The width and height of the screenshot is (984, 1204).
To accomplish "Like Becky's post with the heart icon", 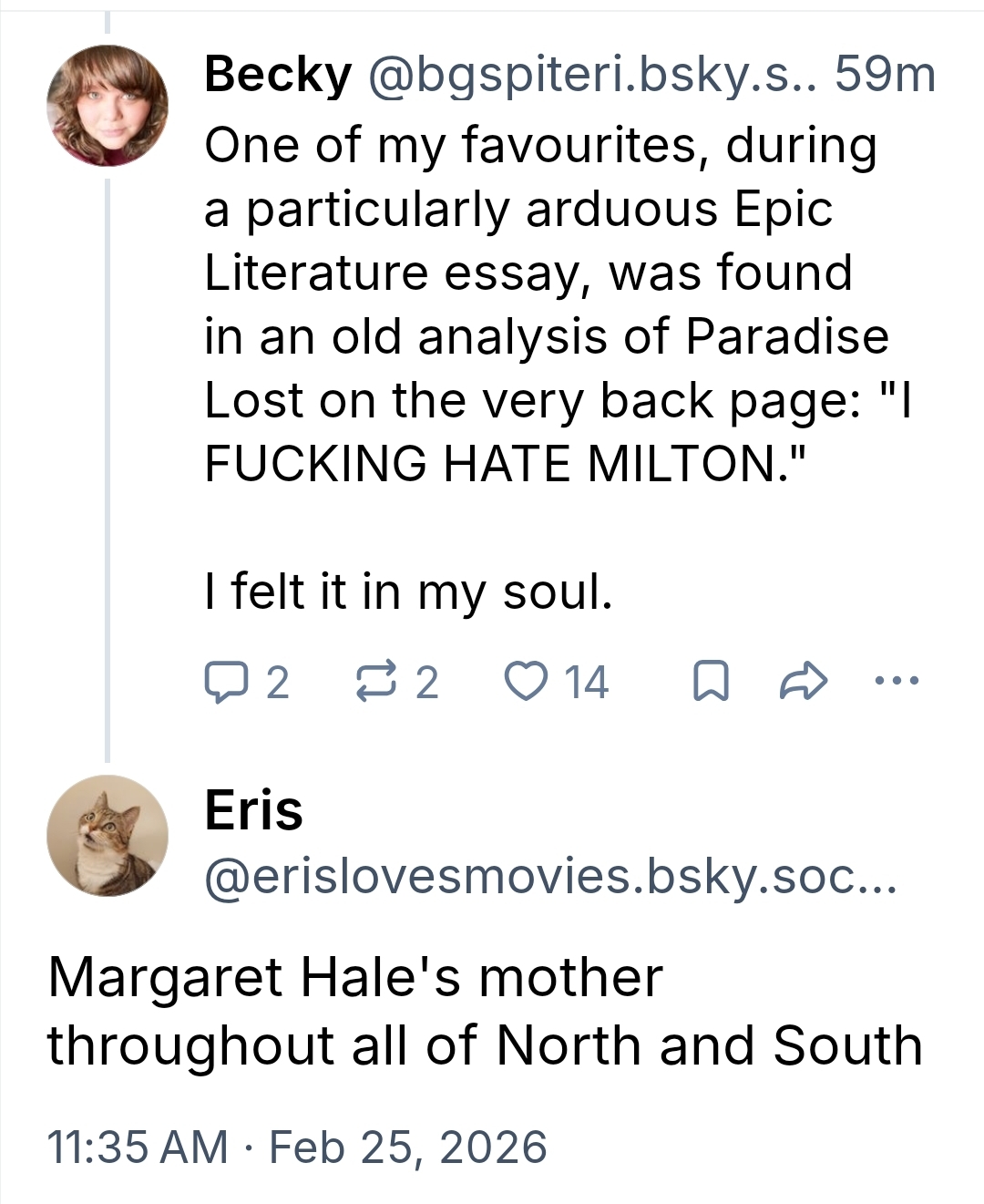I will pyautogui.click(x=526, y=683).
